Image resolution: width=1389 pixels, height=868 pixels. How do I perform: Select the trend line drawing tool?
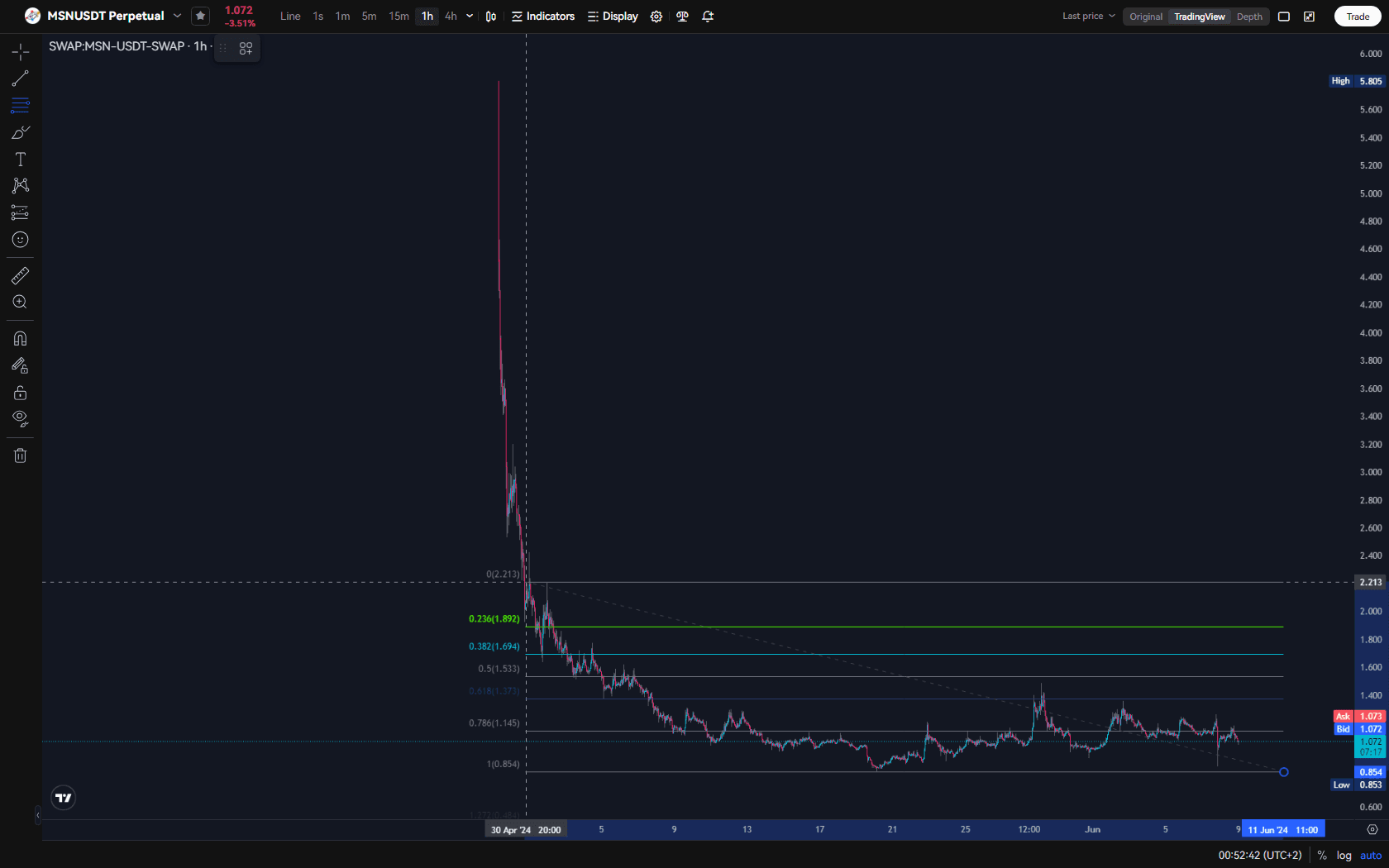coord(21,79)
